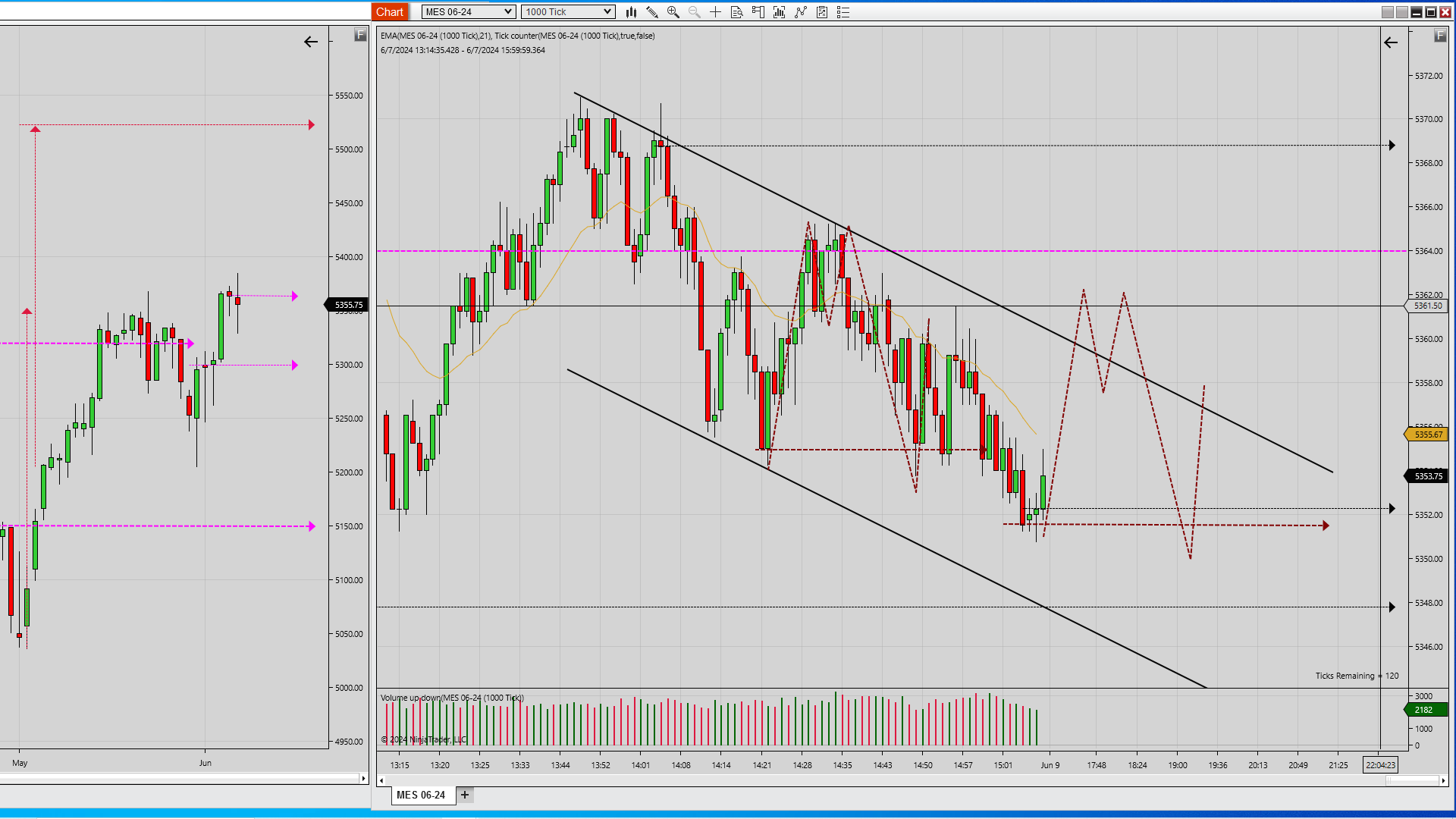Image resolution: width=1456 pixels, height=819 pixels.
Task: Open the Chart Trader icon
Action: tap(758, 12)
